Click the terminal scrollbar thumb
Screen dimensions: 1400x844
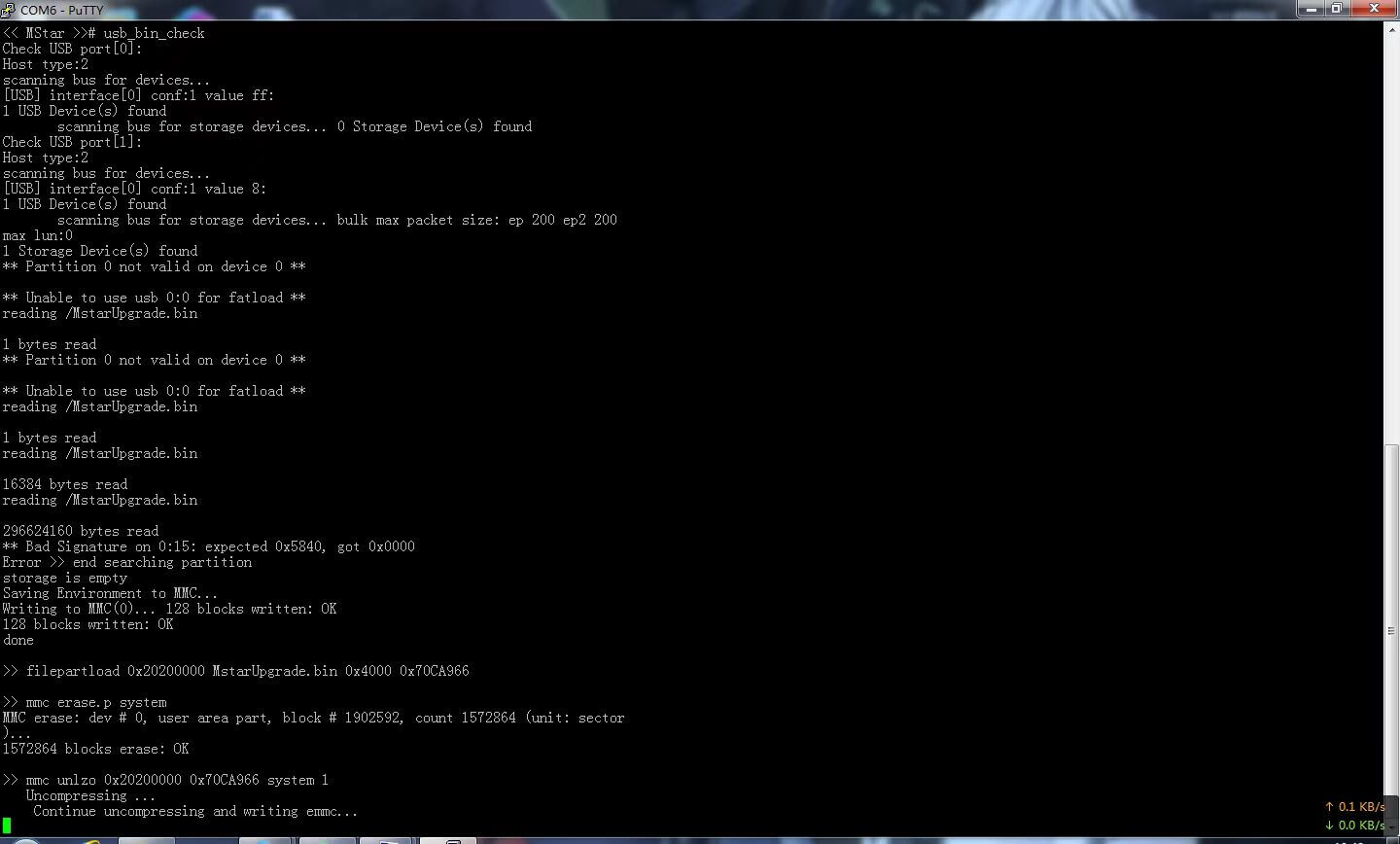[1391, 630]
